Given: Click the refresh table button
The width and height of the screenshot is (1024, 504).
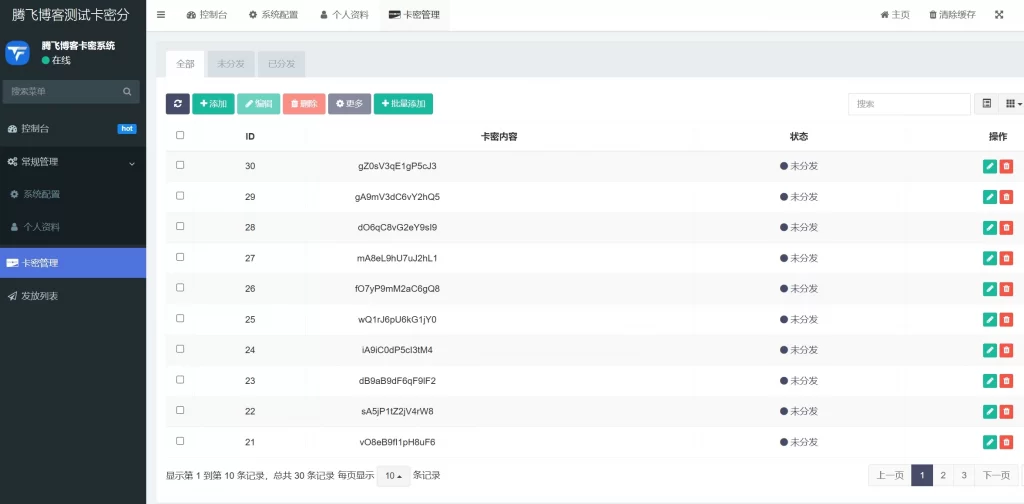Looking at the screenshot, I should 178,104.
